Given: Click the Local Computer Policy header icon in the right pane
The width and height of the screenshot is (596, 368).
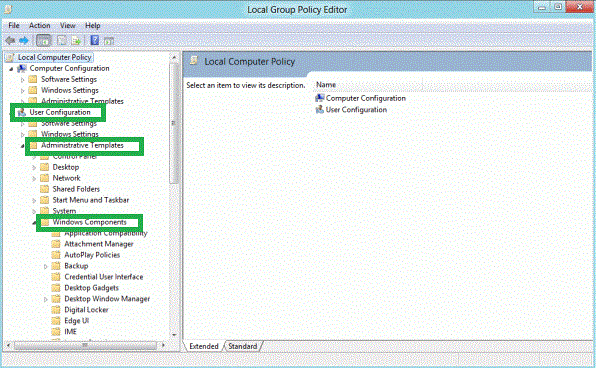Looking at the screenshot, I should pyautogui.click(x=194, y=60).
